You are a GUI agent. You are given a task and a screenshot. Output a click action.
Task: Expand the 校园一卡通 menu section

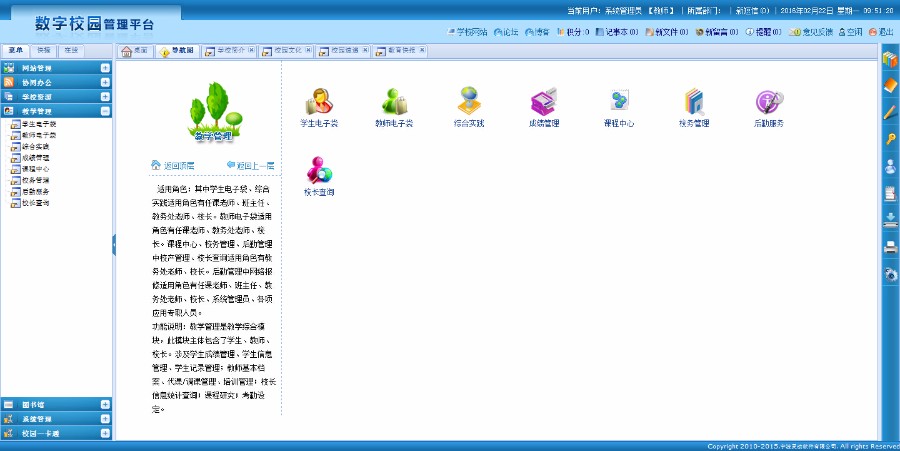point(105,433)
